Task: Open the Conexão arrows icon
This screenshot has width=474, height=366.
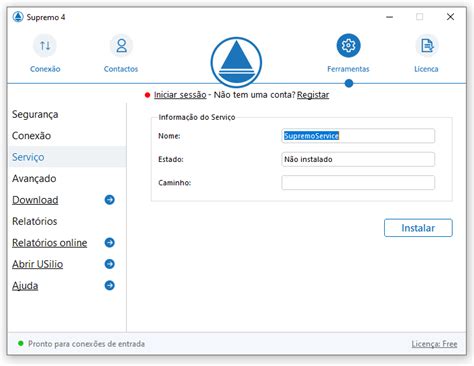Action: pyautogui.click(x=45, y=45)
